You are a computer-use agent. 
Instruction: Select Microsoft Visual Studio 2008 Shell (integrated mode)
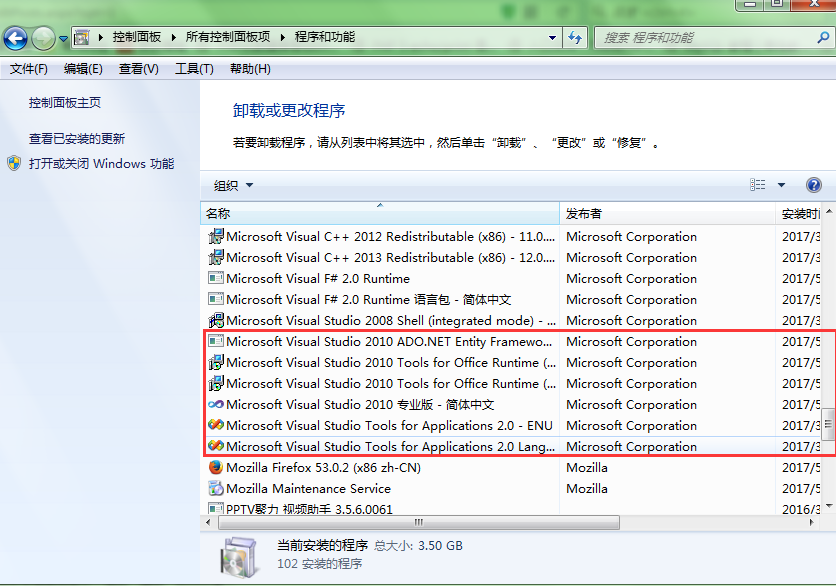click(x=391, y=320)
